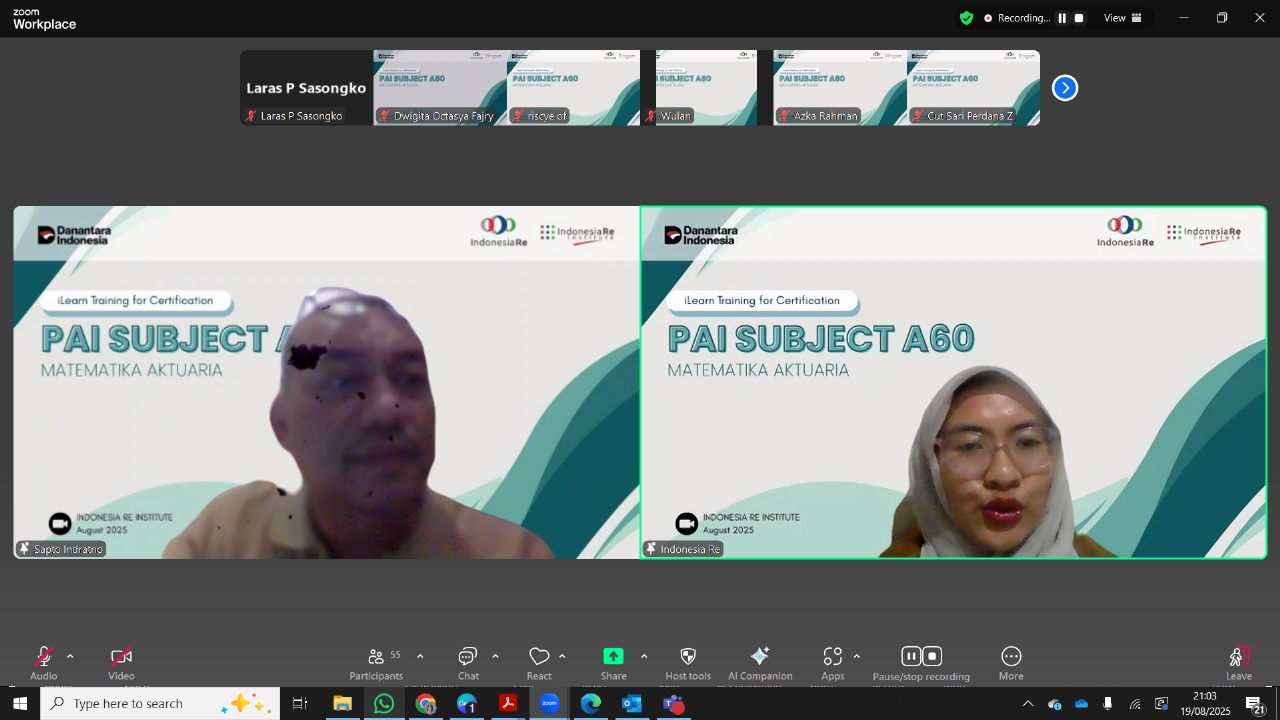This screenshot has height=720, width=1280.
Task: Open the Chat window
Action: pos(468,662)
